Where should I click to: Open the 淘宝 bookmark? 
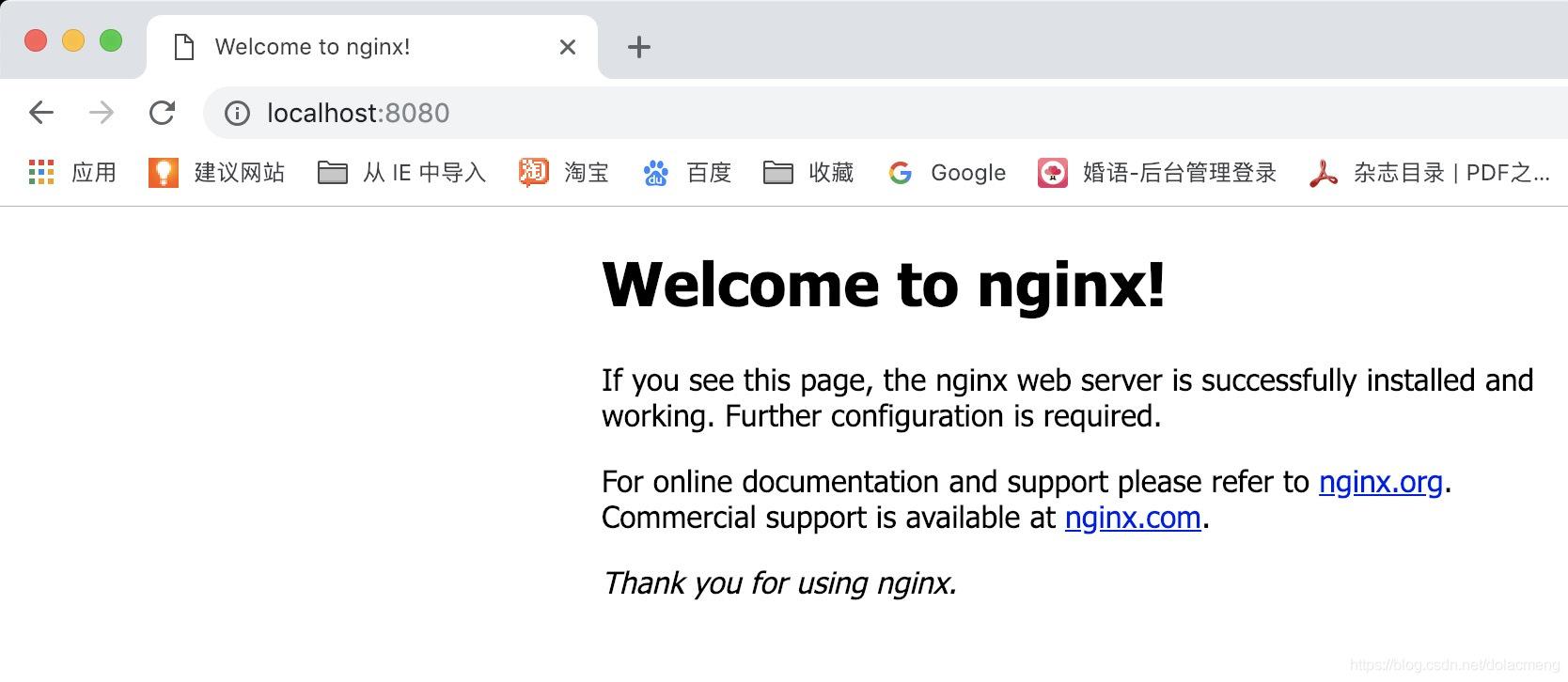coord(564,173)
